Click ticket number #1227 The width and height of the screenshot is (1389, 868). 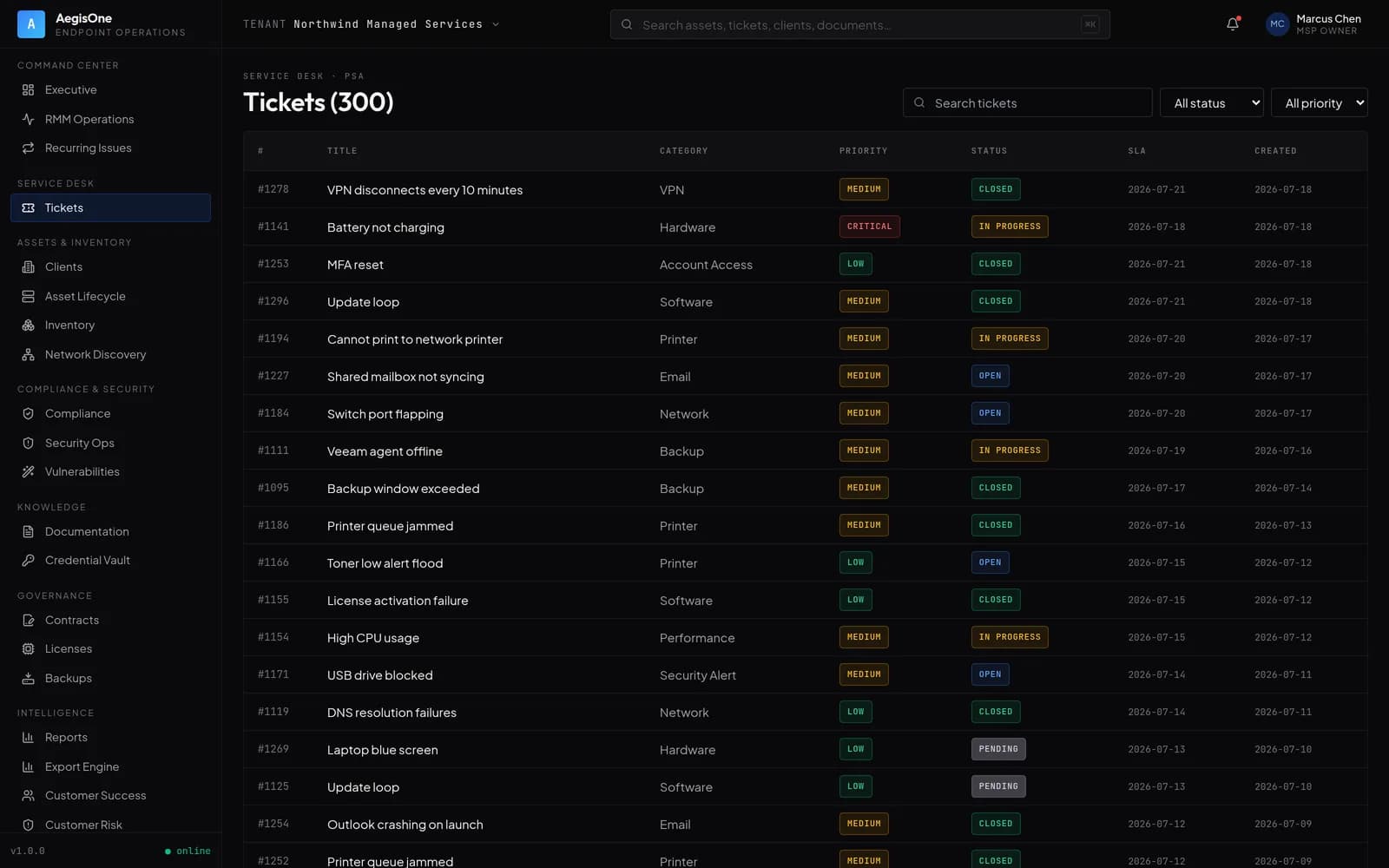point(273,376)
